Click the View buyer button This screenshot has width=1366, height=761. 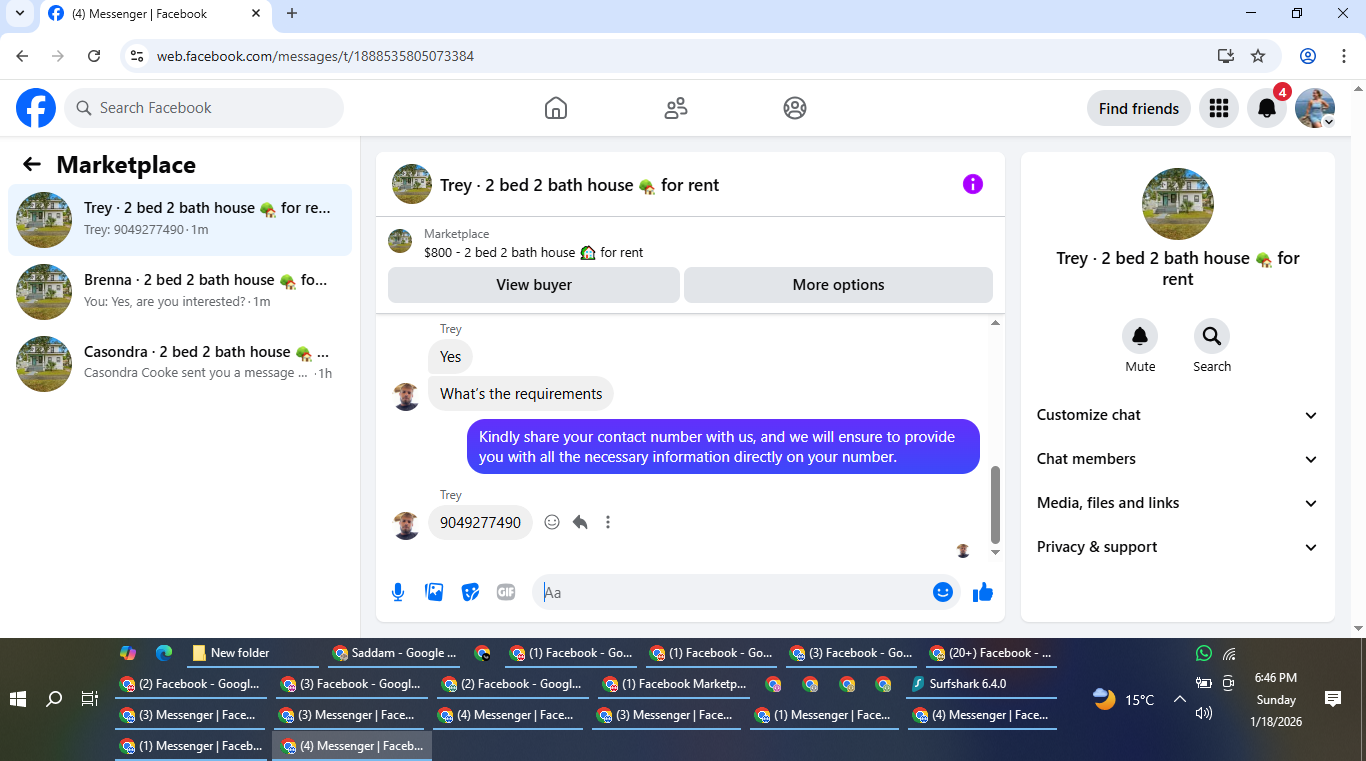[534, 285]
